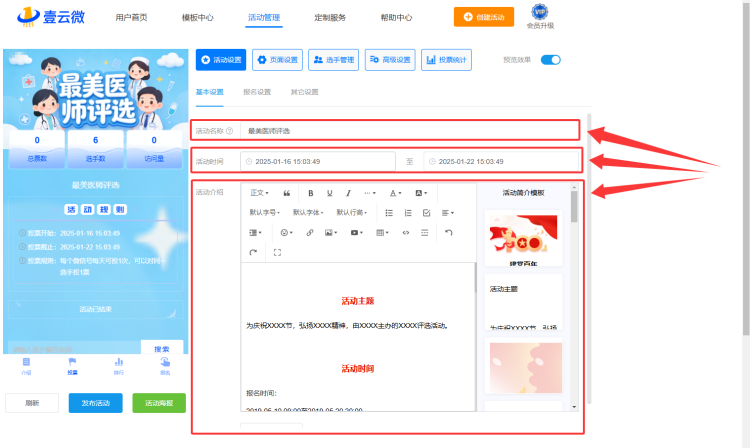Click the Bold formatting icon

(x=310, y=193)
